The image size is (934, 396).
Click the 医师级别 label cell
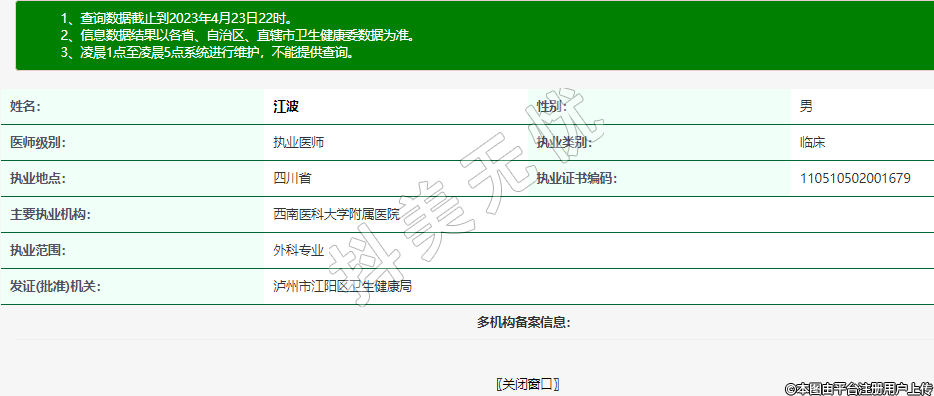click(x=132, y=143)
